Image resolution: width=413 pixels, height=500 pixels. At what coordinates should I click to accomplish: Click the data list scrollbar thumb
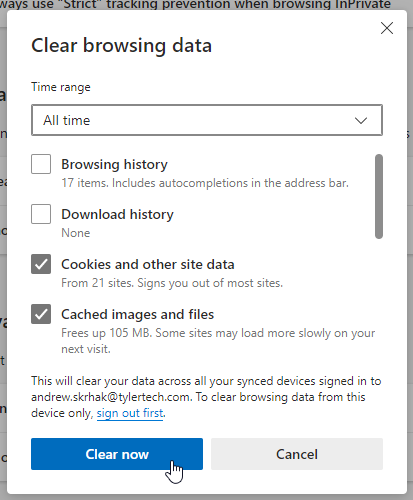379,196
